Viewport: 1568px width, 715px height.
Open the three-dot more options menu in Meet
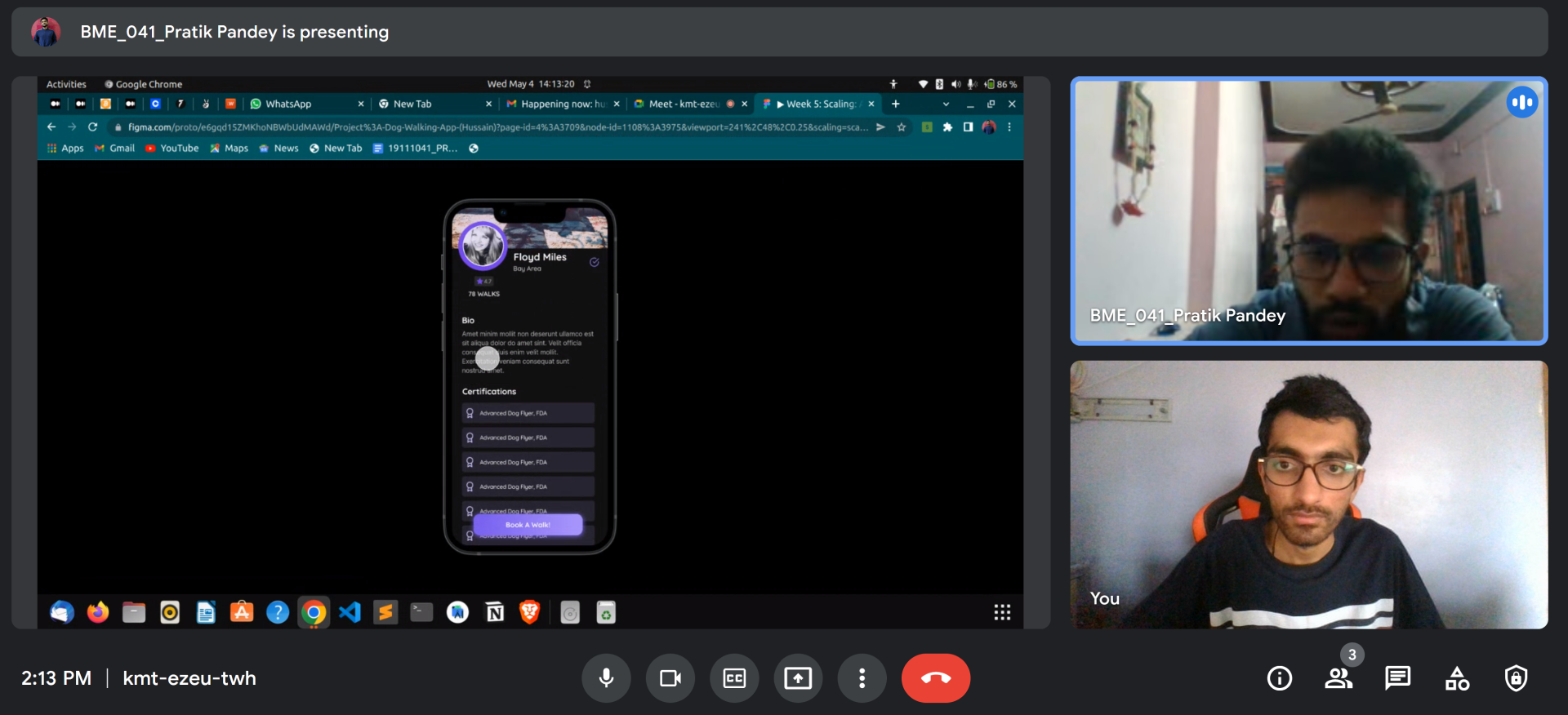click(x=862, y=678)
